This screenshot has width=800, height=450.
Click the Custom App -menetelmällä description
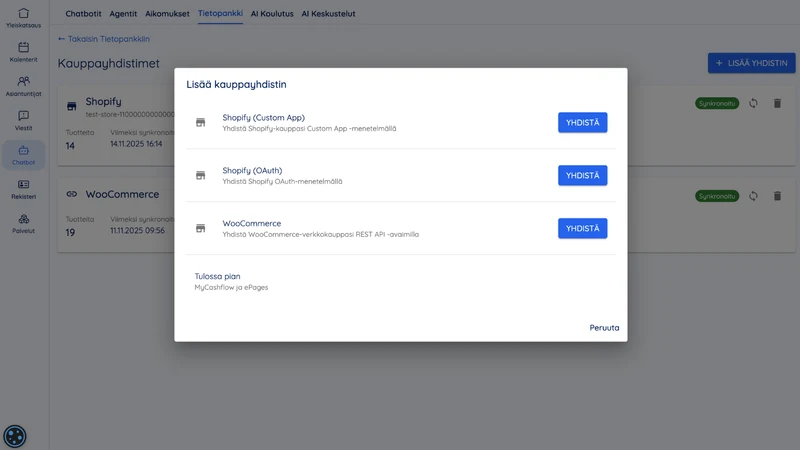(309, 129)
